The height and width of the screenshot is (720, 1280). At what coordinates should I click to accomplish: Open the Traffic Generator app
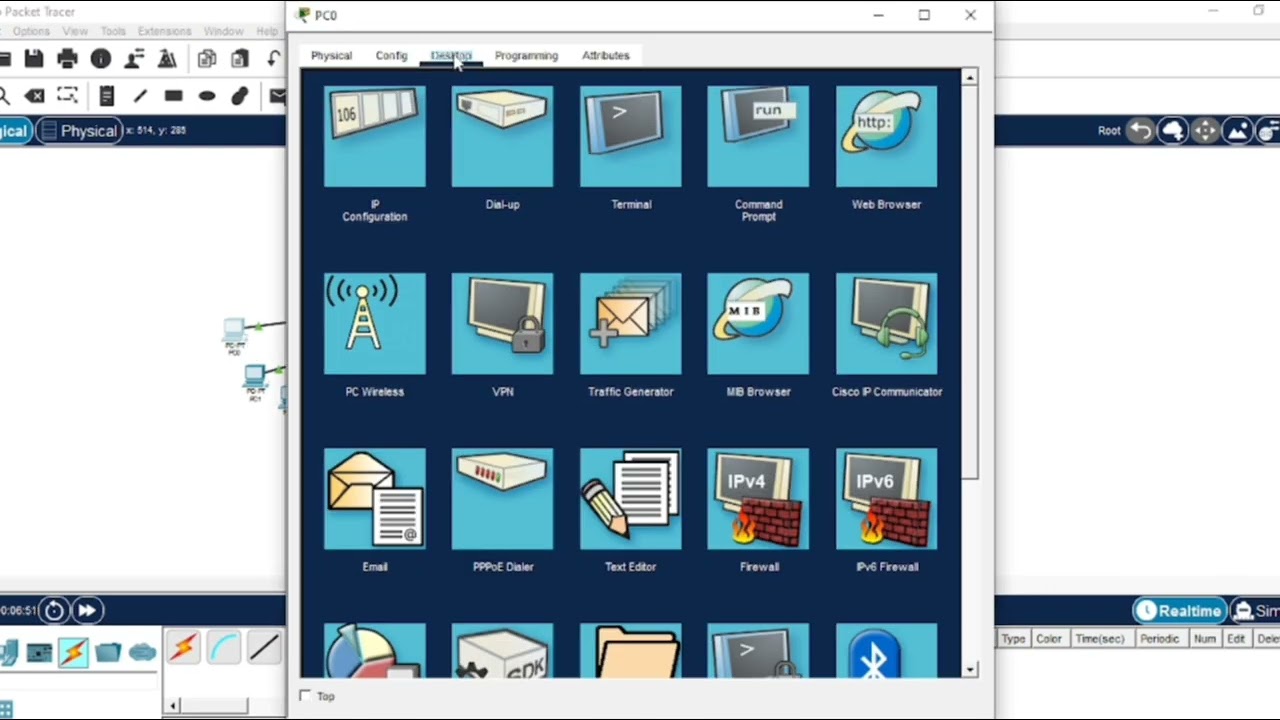pyautogui.click(x=630, y=324)
